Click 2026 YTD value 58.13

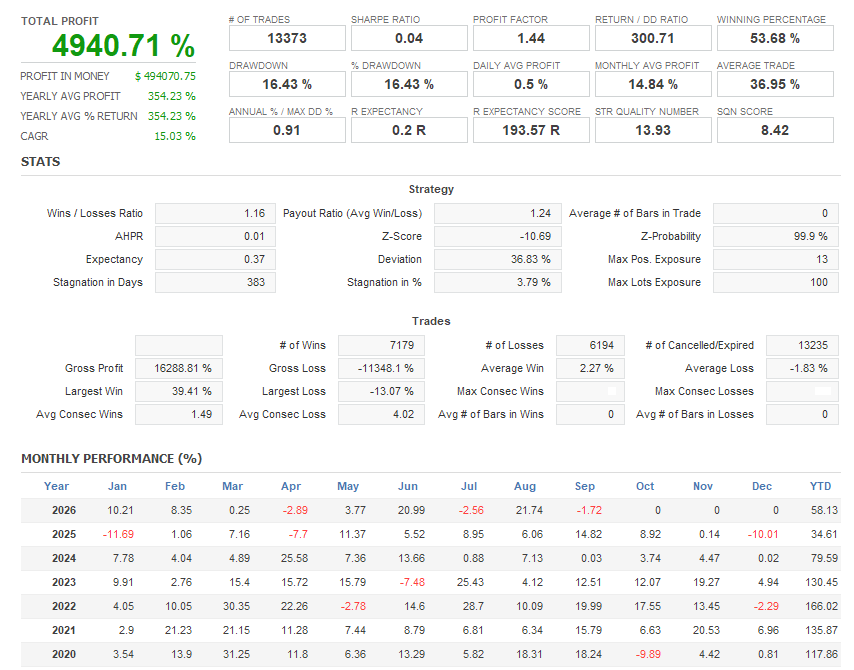point(824,510)
